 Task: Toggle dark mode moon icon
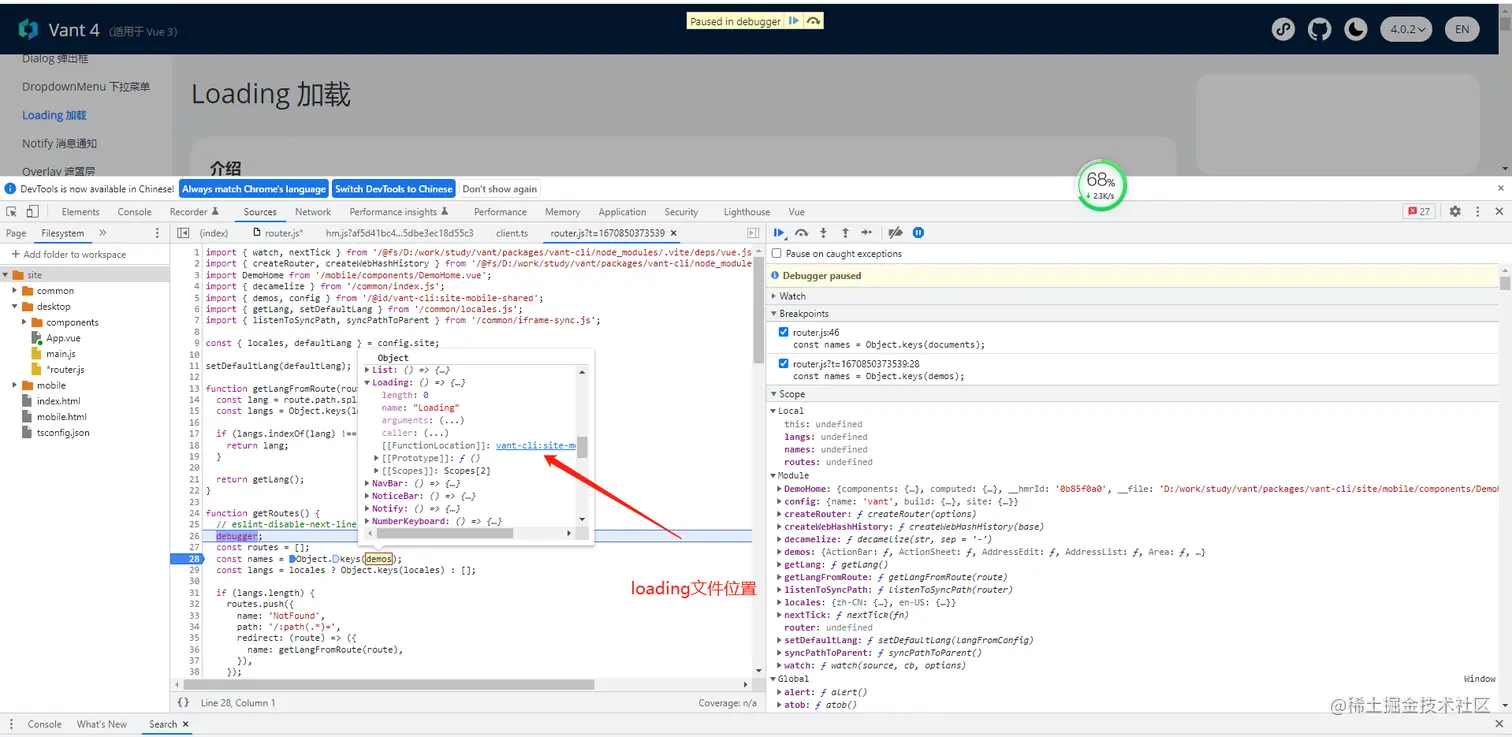1355,29
